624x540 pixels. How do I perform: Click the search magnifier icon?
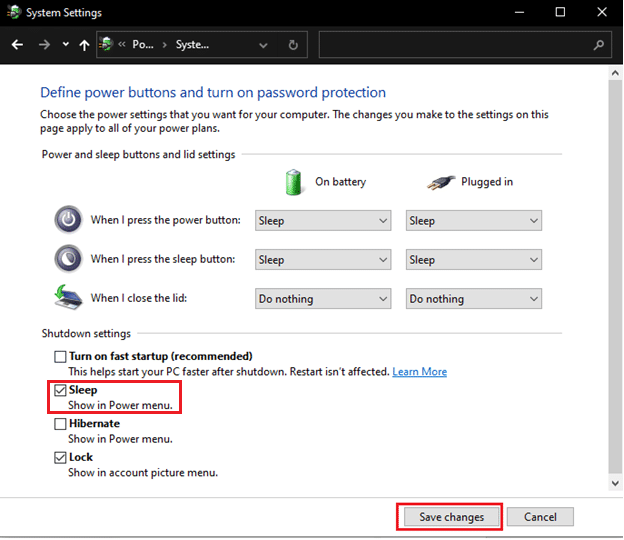point(599,45)
